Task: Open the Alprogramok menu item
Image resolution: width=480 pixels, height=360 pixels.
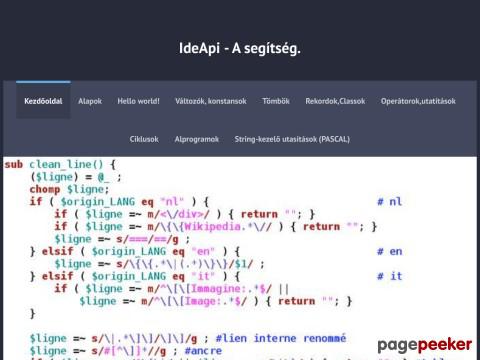Action: tap(197, 139)
